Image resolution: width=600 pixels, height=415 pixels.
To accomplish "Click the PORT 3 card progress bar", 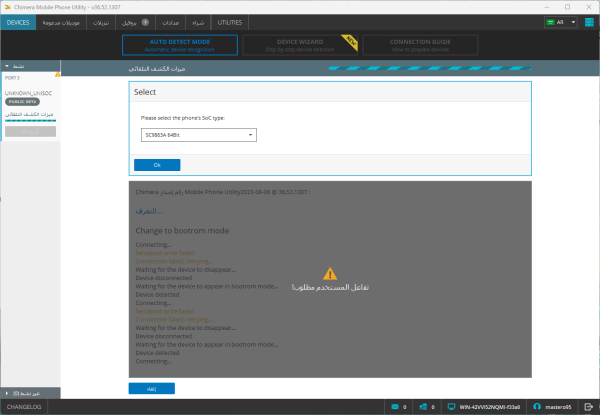I will [x=30, y=120].
